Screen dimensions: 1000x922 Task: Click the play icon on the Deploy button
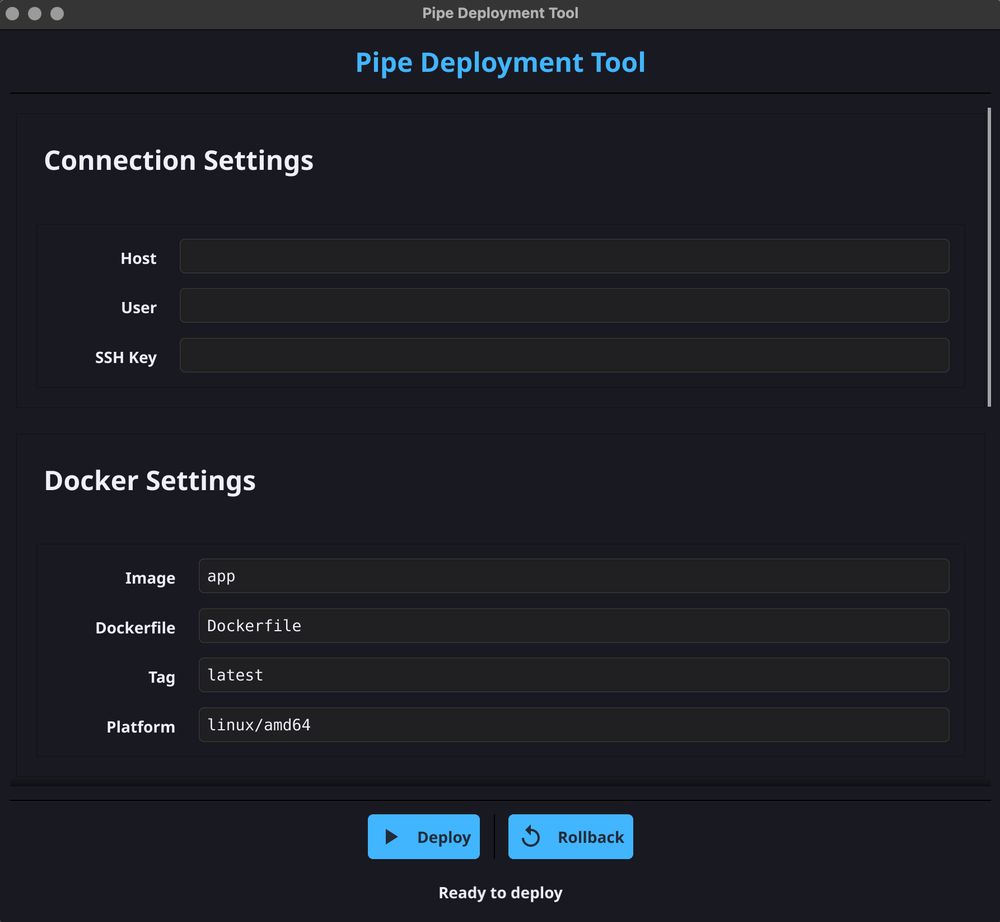(x=391, y=837)
